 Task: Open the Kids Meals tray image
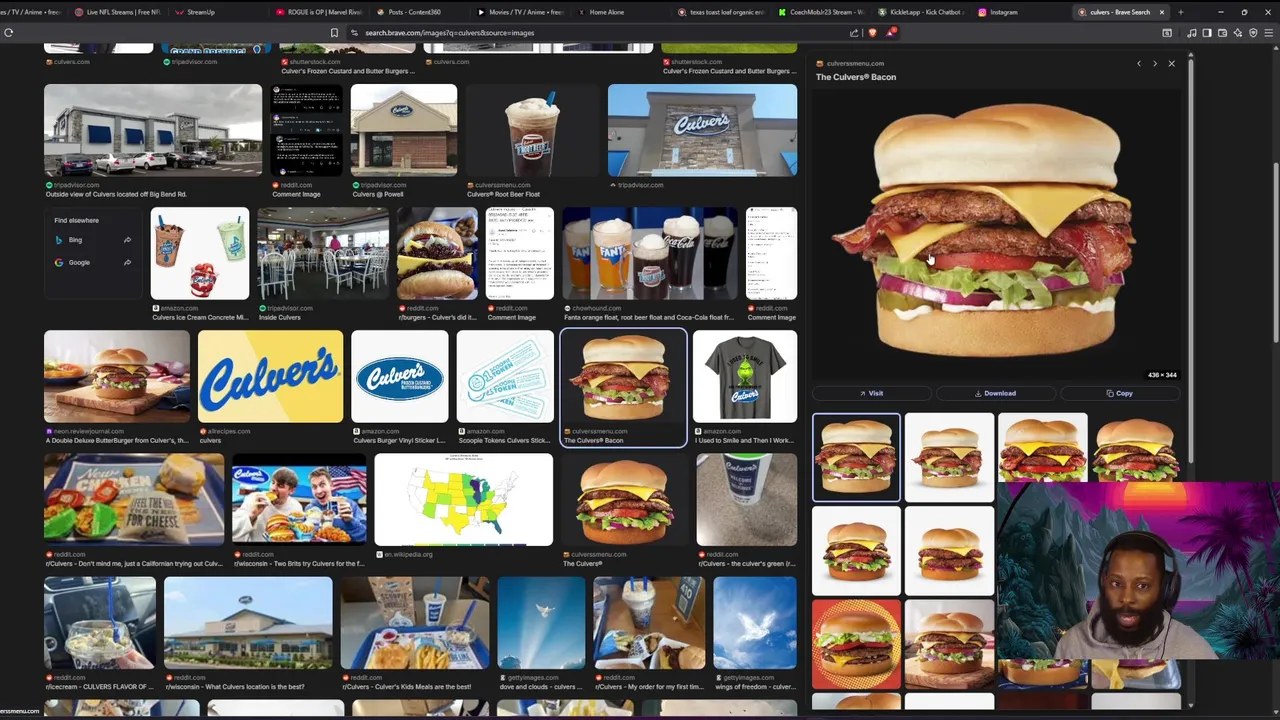(415, 623)
